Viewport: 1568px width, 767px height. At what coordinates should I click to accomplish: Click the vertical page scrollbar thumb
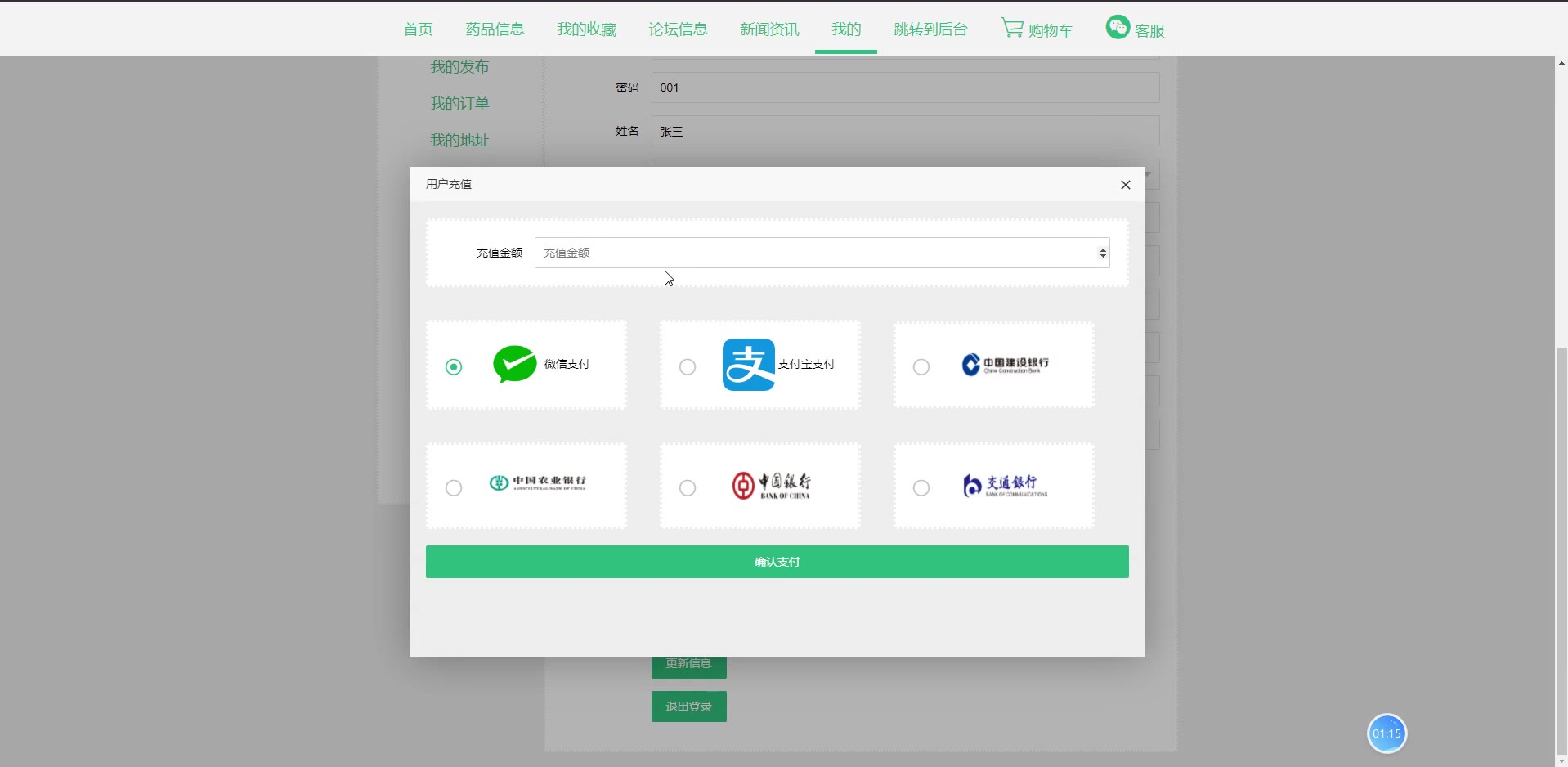pyautogui.click(x=1561, y=550)
